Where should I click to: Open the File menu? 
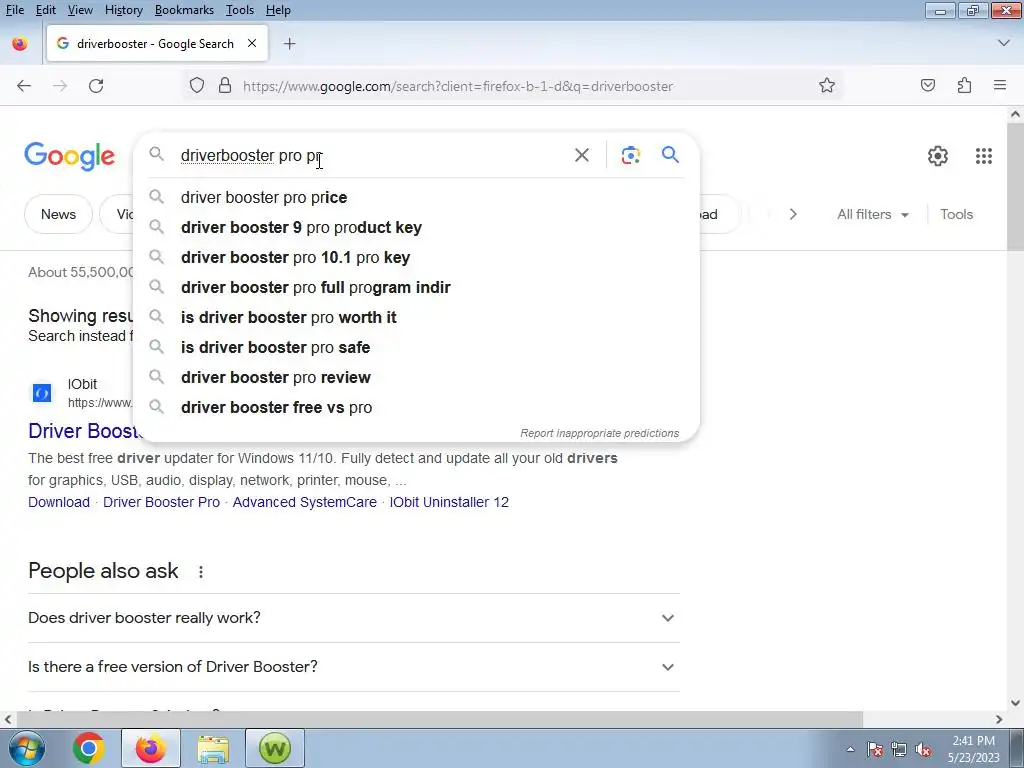[14, 10]
